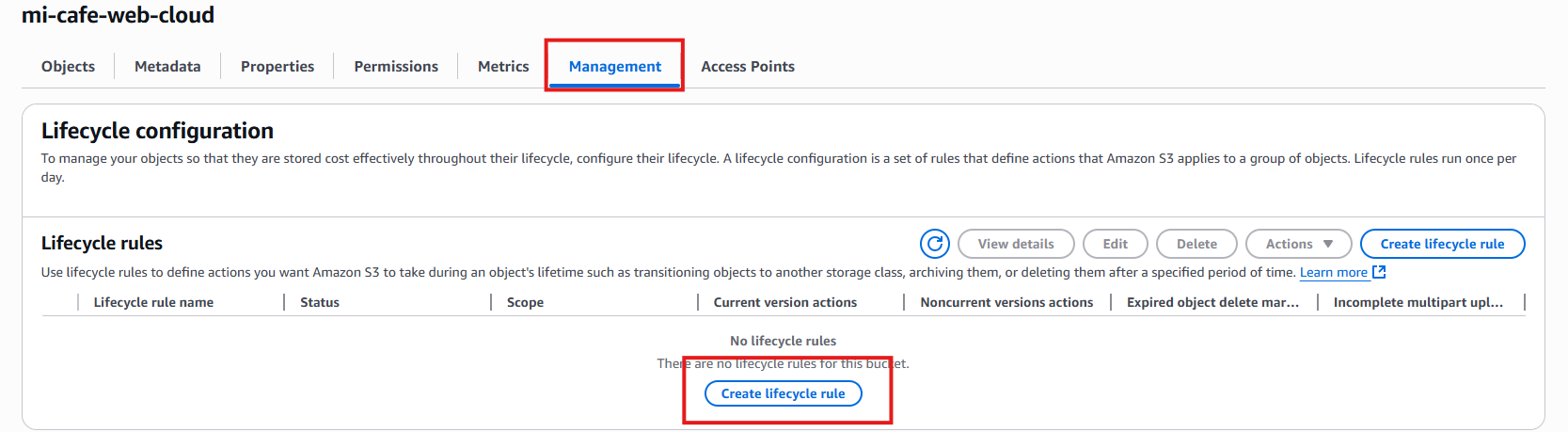The height and width of the screenshot is (432, 1568).
Task: Click the Edit button for lifecycle rules
Action: point(1116,244)
